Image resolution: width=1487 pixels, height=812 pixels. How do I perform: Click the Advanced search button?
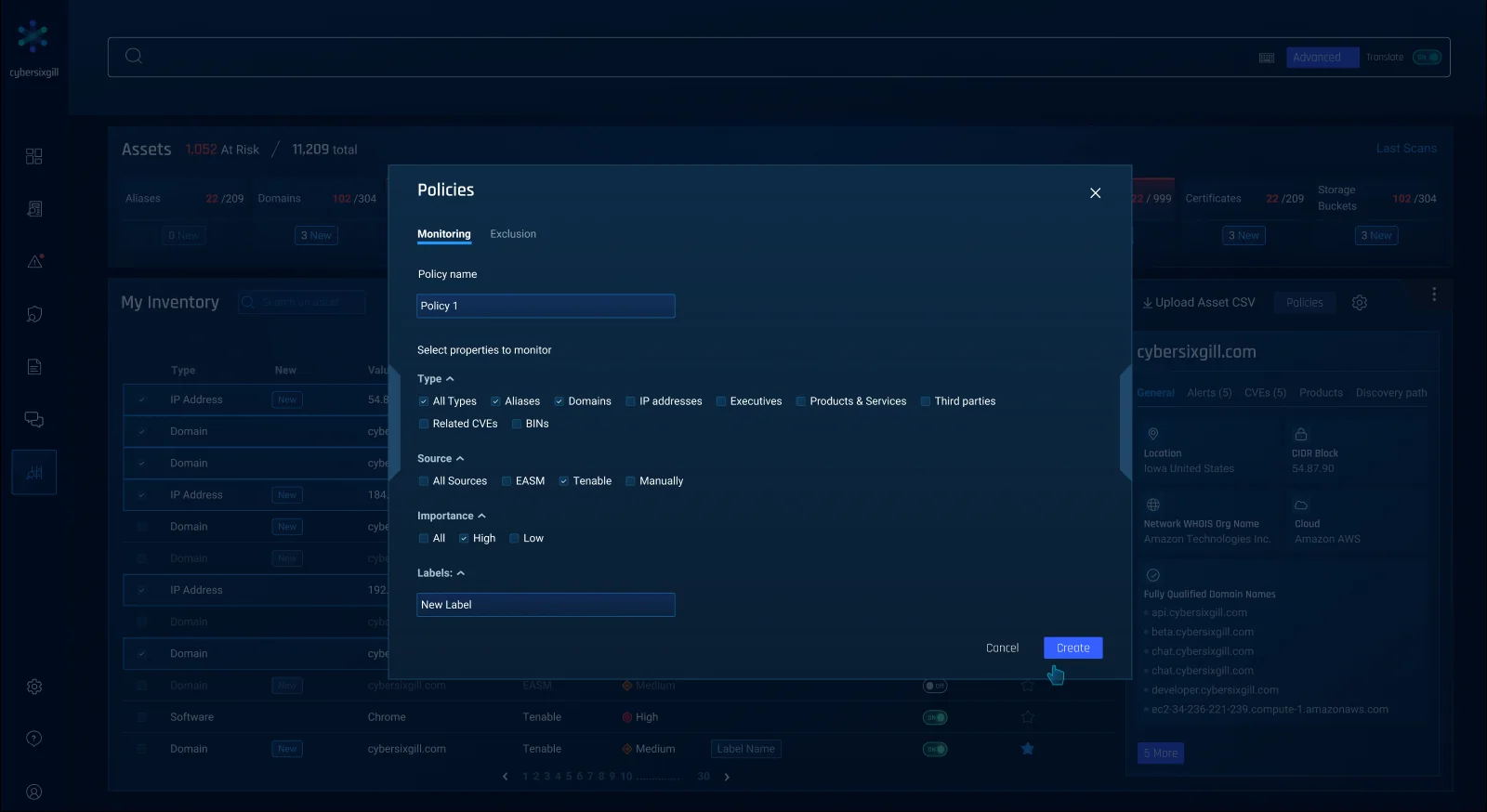1323,58
